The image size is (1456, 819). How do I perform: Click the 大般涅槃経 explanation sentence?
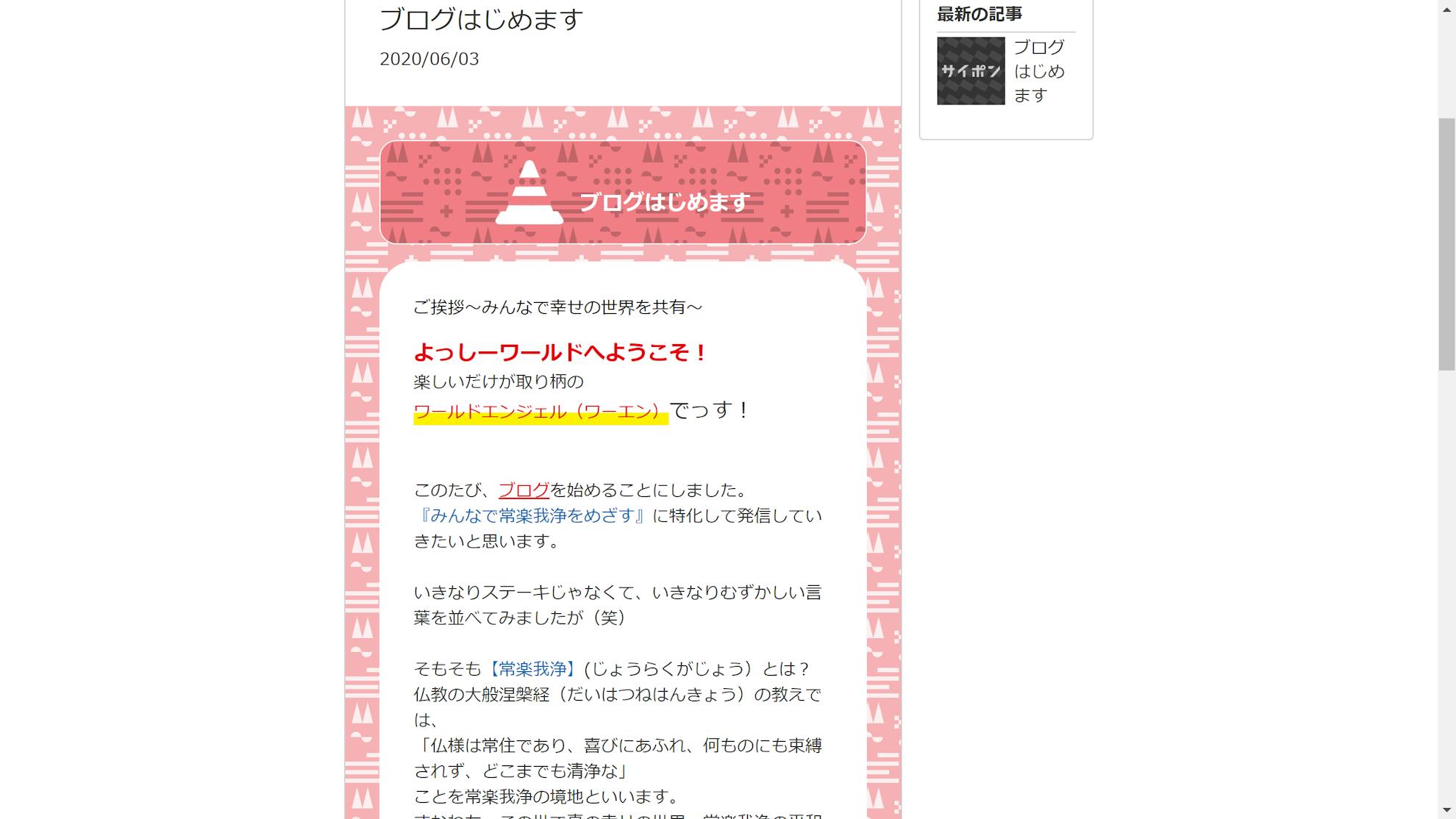[x=618, y=707]
